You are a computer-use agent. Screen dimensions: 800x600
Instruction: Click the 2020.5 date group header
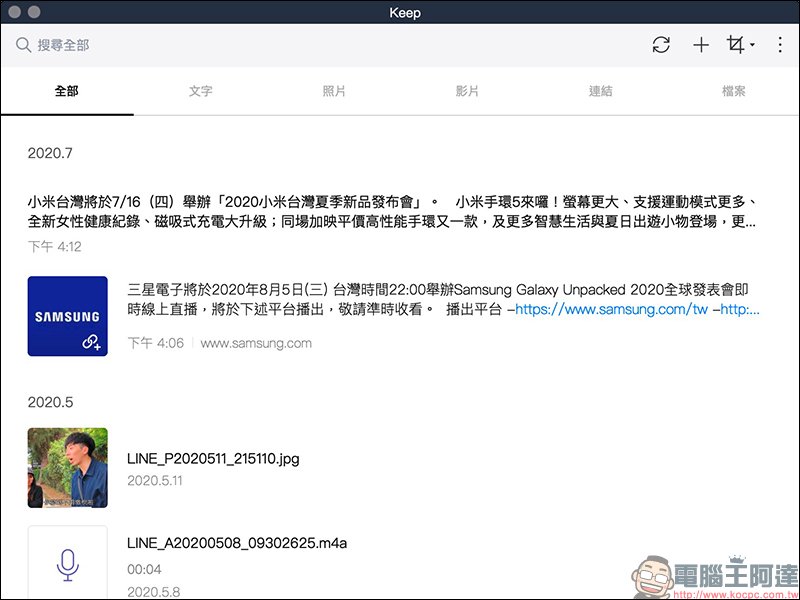click(51, 402)
